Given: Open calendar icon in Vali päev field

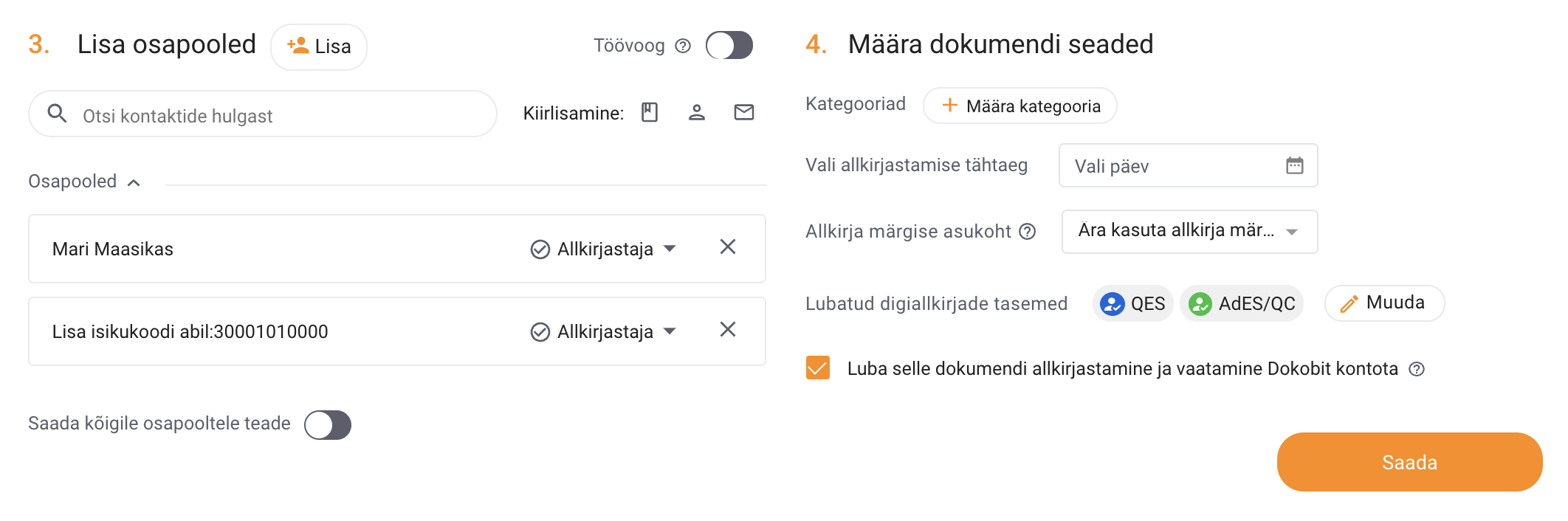Looking at the screenshot, I should (1295, 165).
